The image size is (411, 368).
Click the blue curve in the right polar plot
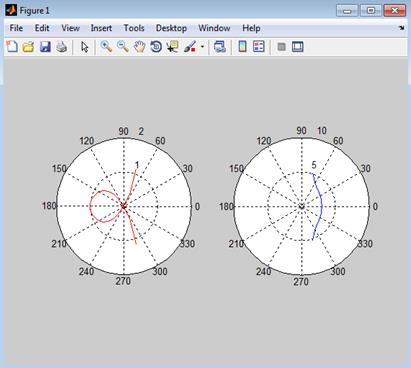coord(321,206)
